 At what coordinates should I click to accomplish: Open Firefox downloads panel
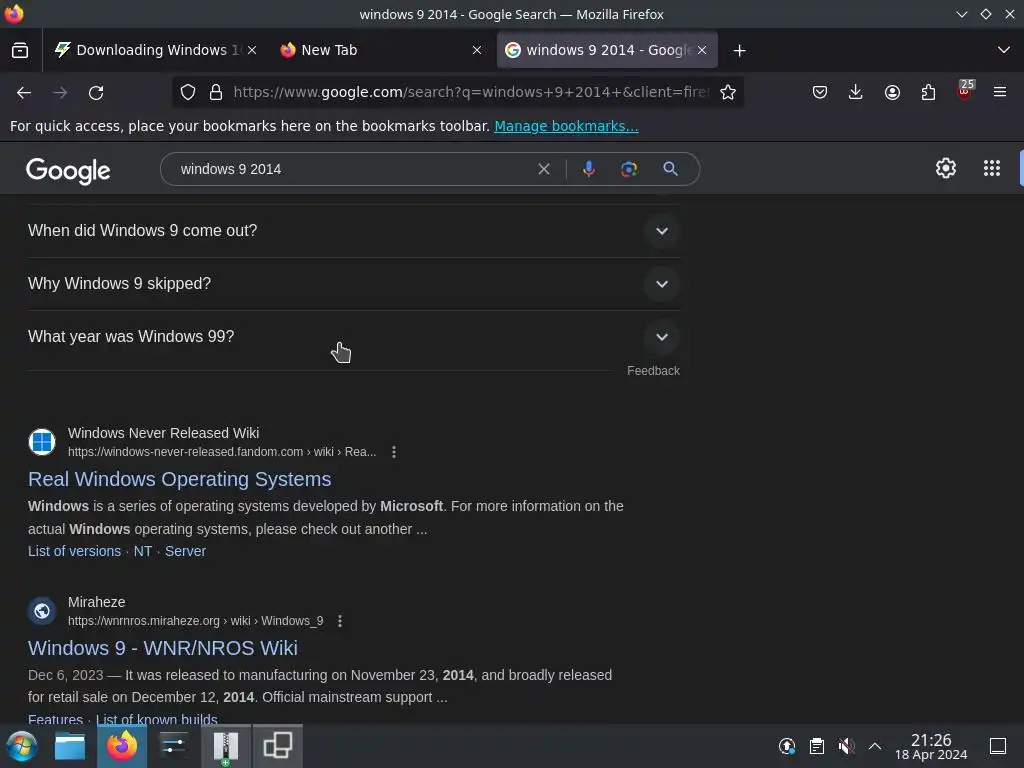(856, 92)
